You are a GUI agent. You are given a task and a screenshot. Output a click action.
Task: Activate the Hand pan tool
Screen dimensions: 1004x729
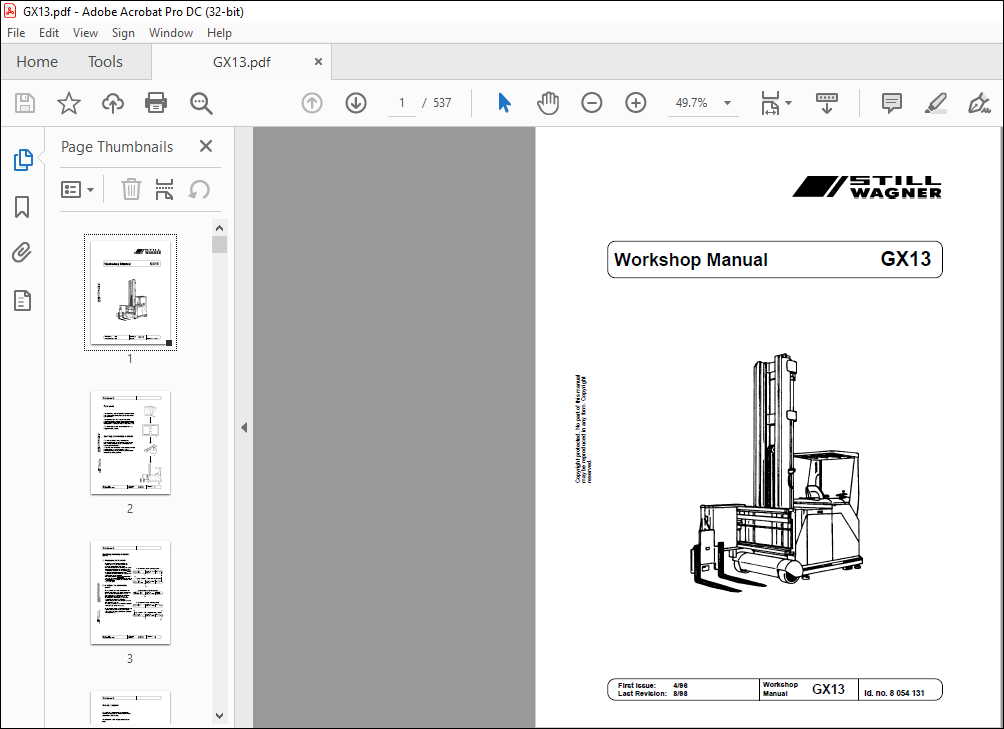(548, 103)
